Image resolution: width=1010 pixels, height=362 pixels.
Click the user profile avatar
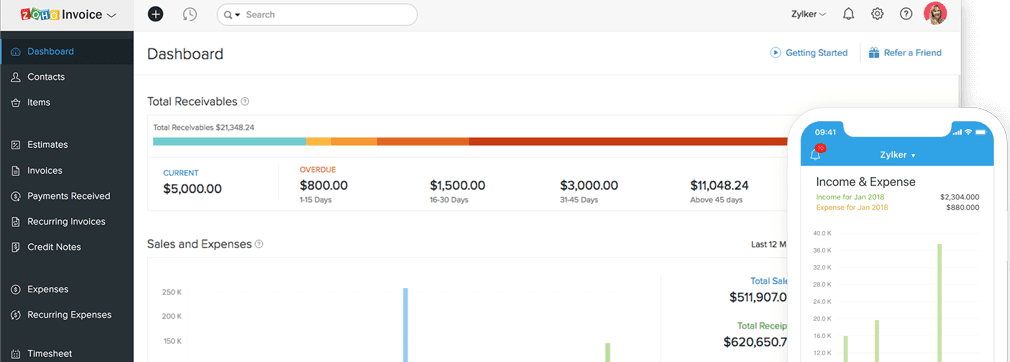pos(935,14)
